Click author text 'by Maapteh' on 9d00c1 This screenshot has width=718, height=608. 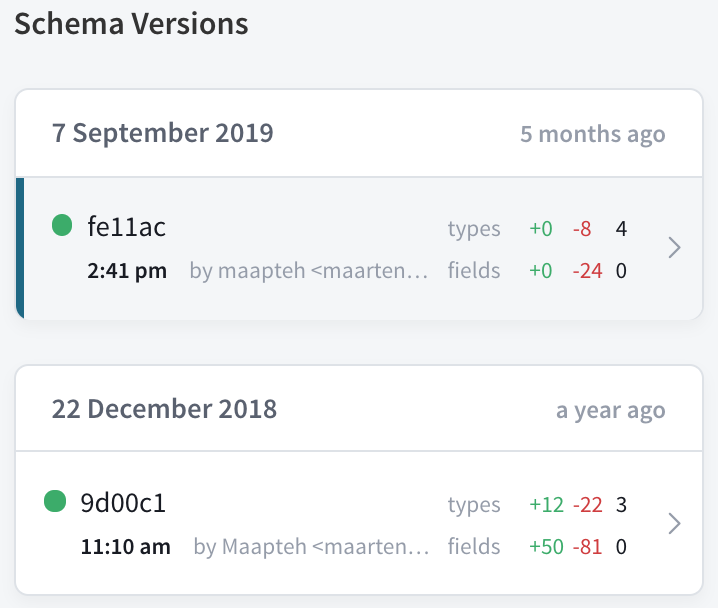point(311,547)
